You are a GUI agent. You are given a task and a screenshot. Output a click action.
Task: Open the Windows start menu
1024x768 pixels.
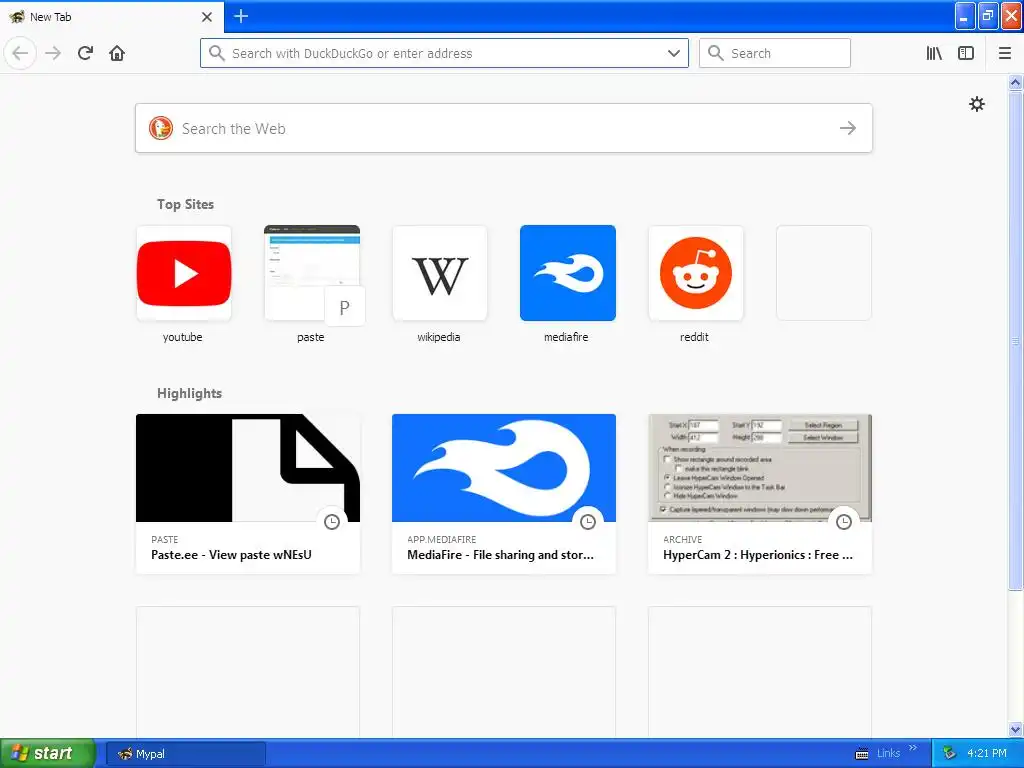point(47,754)
